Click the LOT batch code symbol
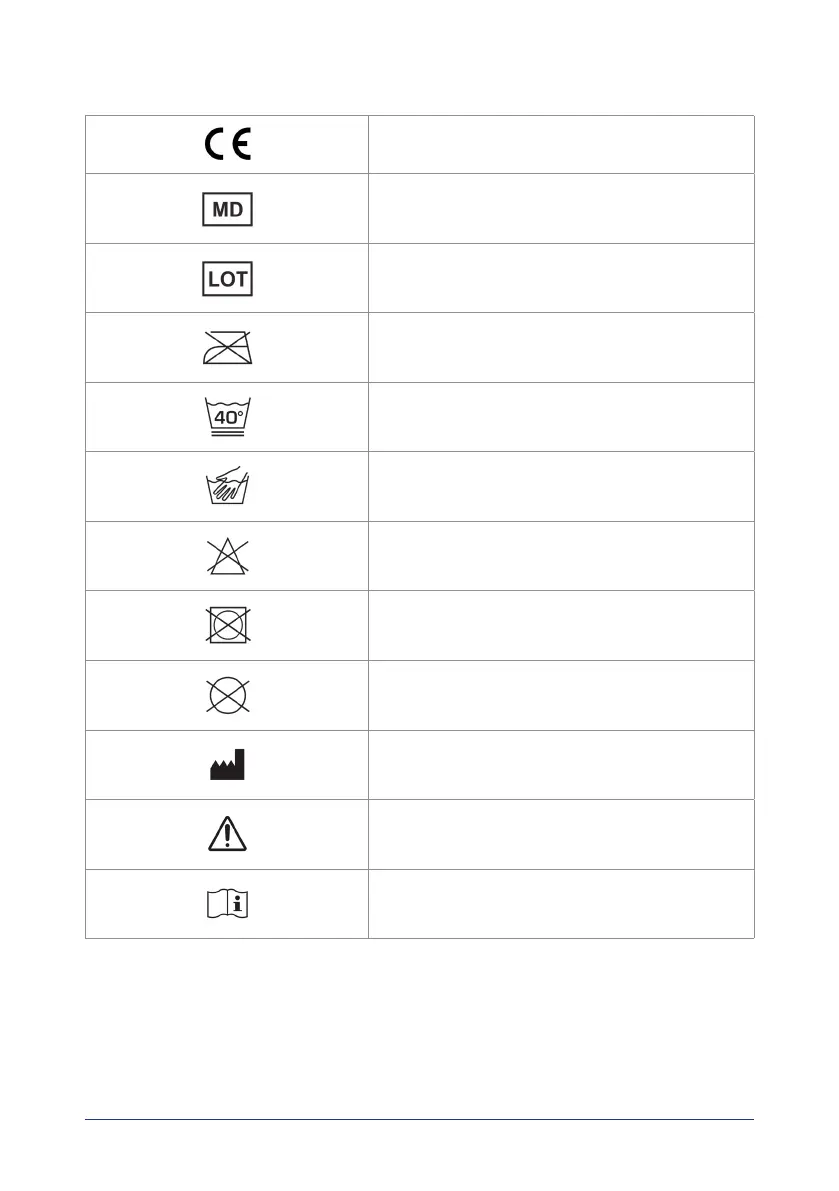The image size is (839, 1191). pos(227,279)
